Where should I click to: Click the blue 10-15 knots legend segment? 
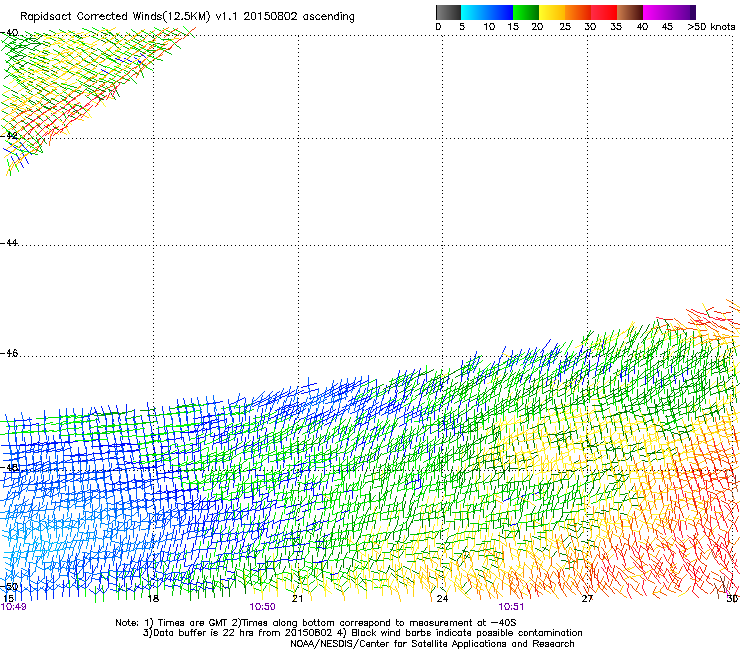[500, 12]
